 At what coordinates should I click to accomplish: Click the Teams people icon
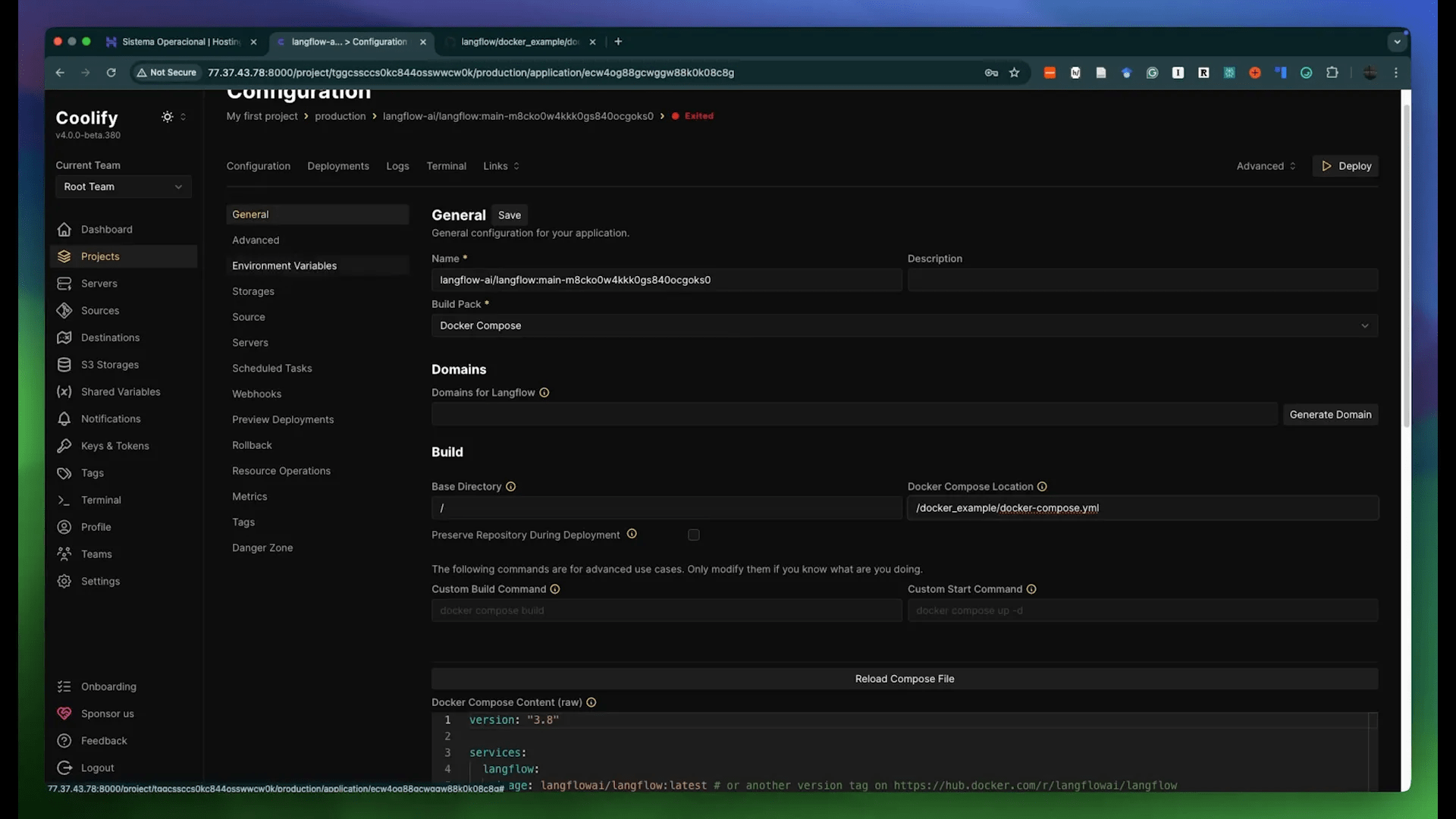64,554
